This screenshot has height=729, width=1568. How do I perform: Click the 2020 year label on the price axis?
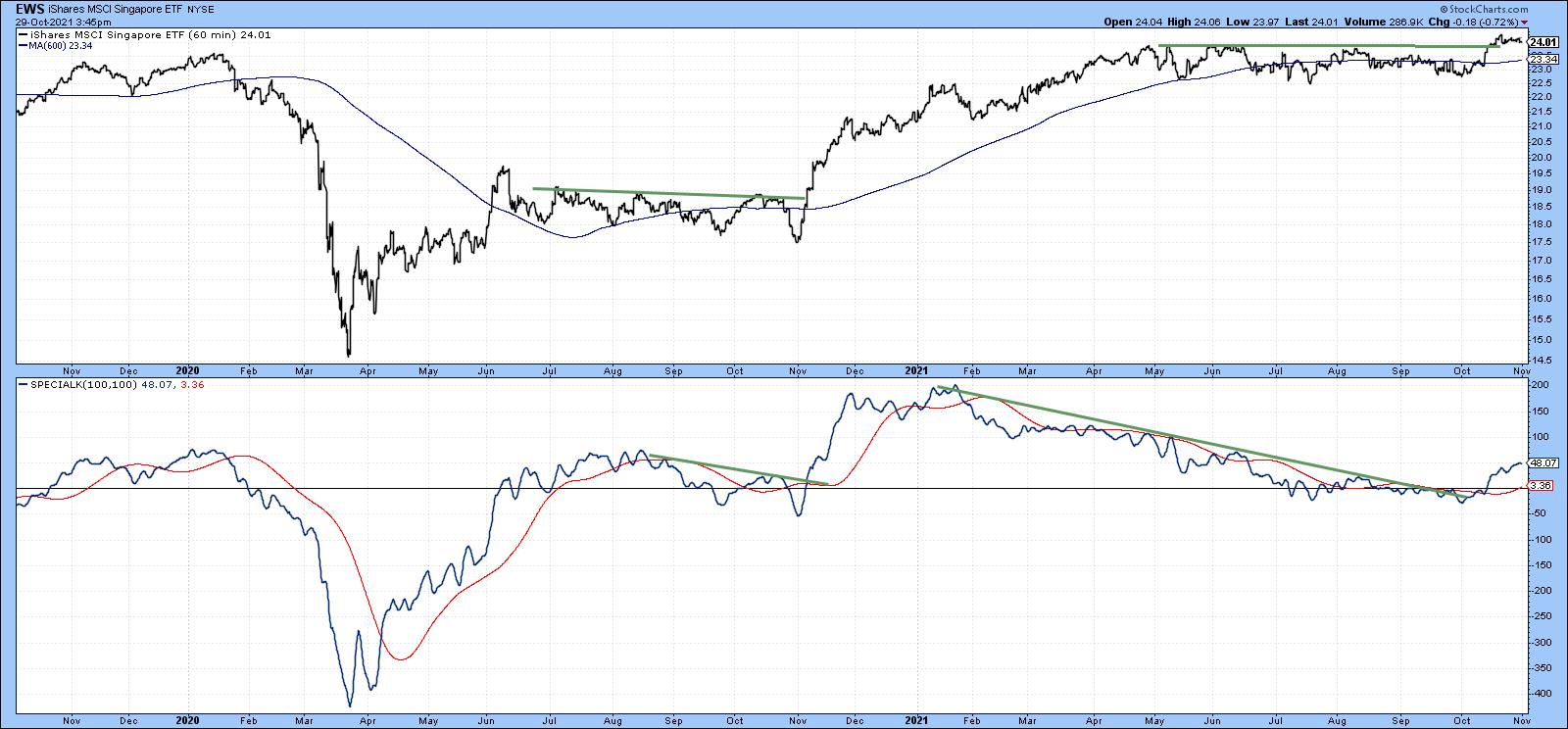[187, 371]
